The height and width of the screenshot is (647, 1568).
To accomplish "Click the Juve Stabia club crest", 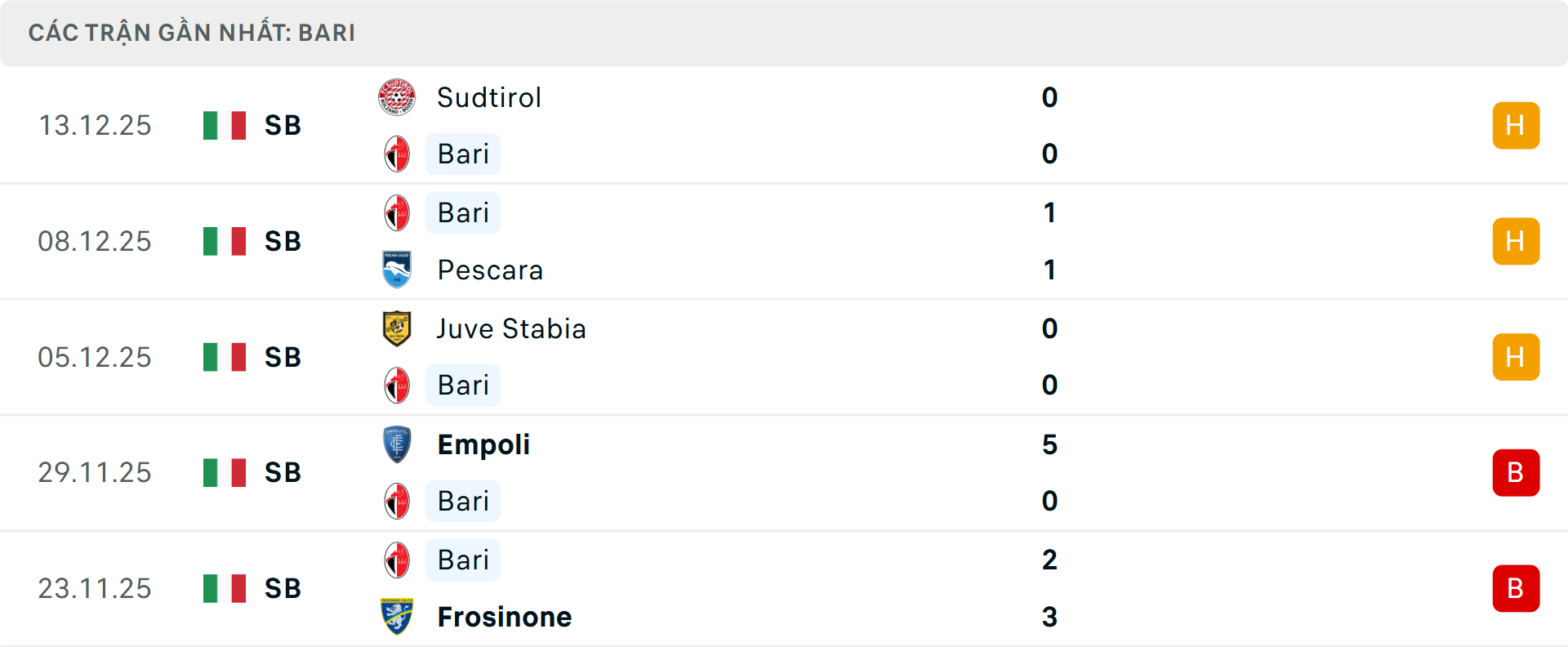I will click(397, 328).
